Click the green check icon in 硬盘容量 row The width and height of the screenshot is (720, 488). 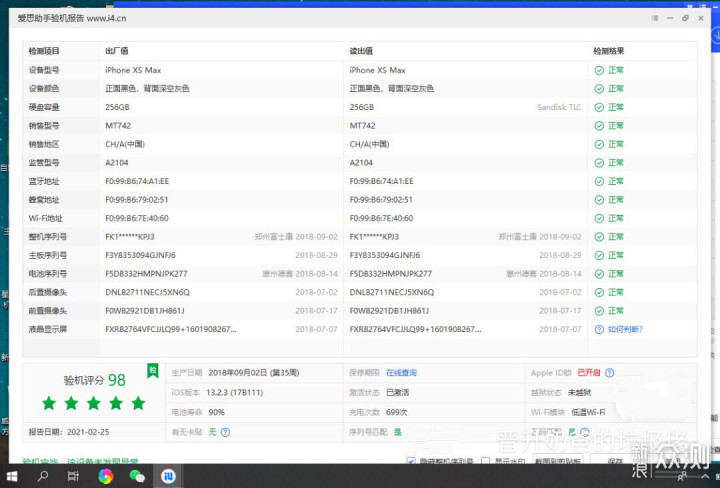[x=599, y=107]
